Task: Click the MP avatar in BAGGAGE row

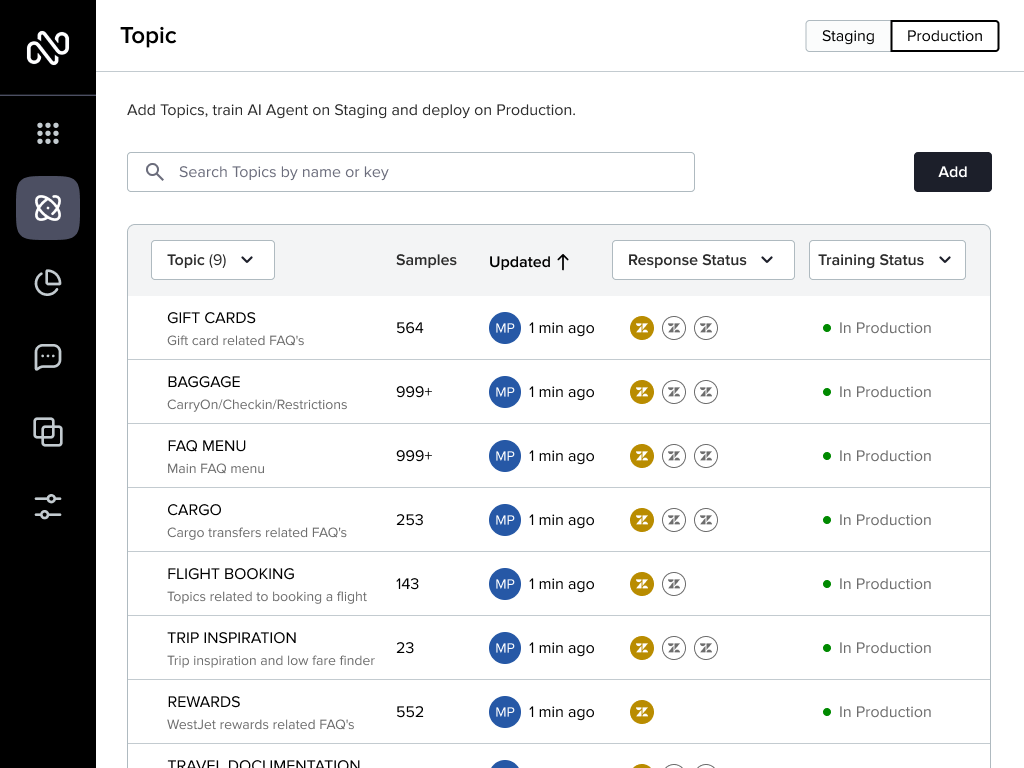Action: click(505, 392)
